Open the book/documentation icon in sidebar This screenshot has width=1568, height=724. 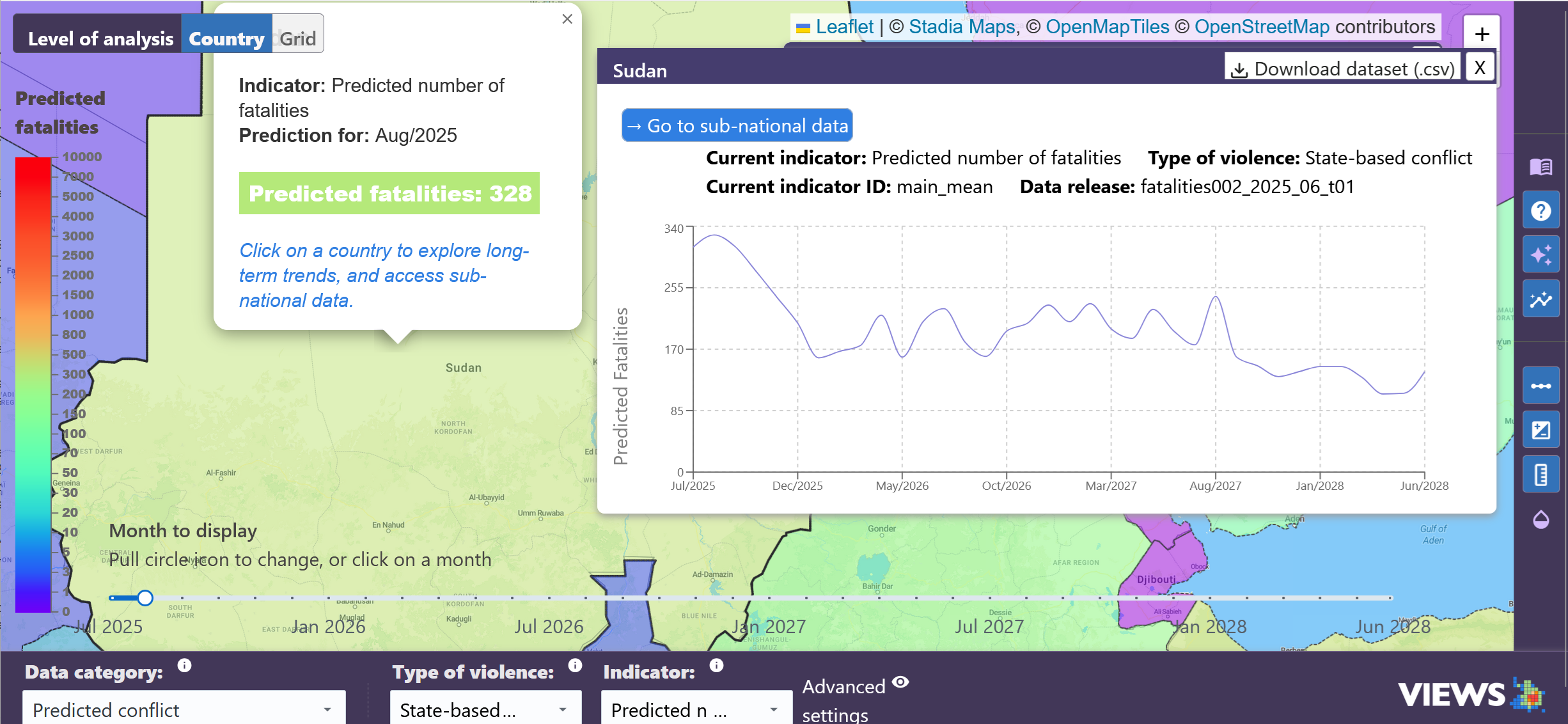(x=1541, y=167)
